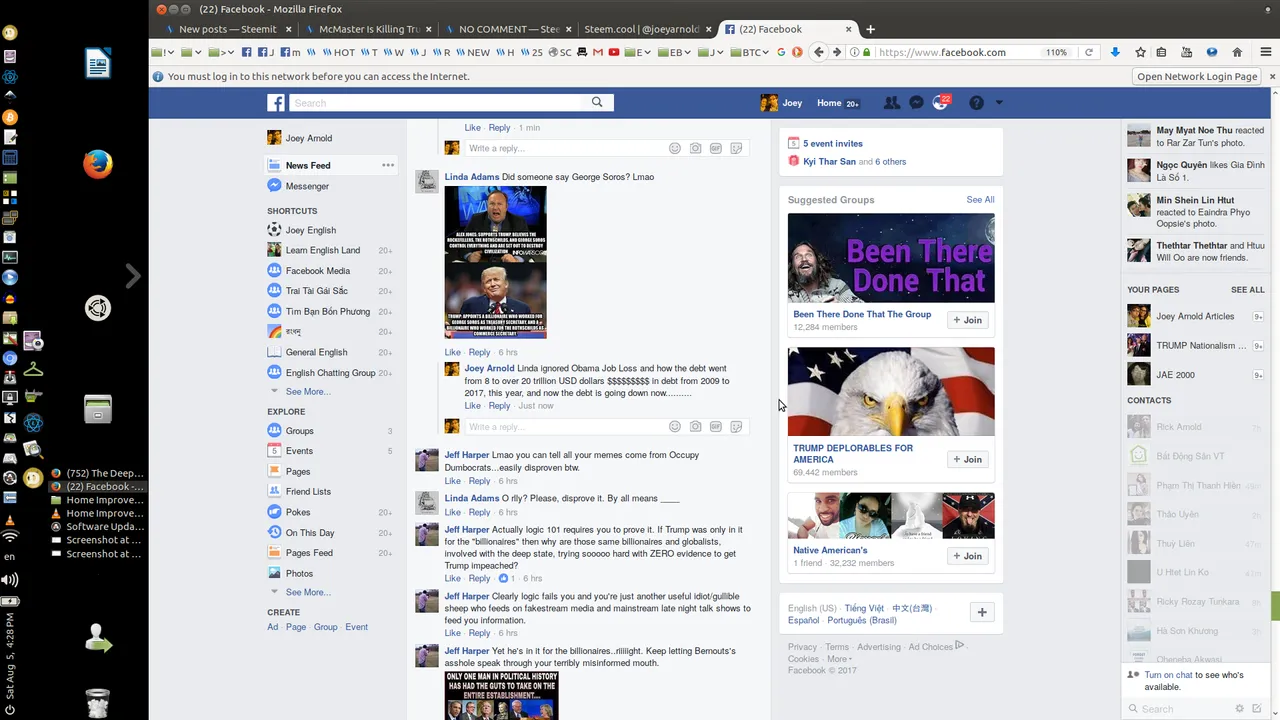Reload page with Firefox reload icon

[1088, 52]
